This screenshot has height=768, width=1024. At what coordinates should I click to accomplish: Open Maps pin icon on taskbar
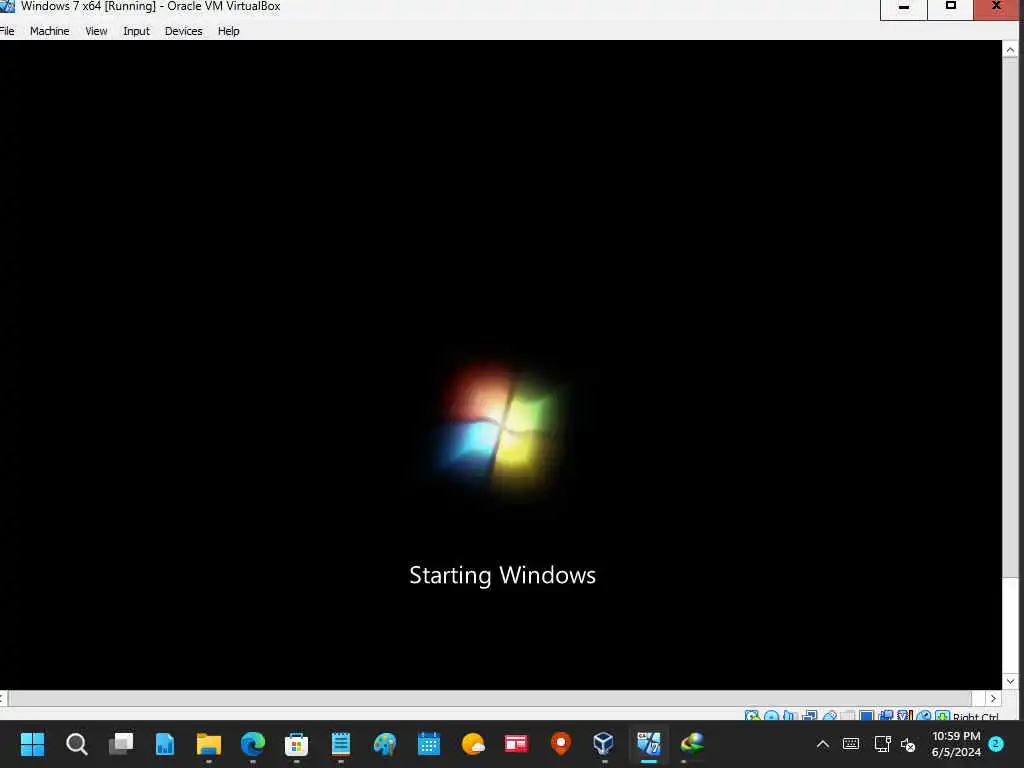click(x=560, y=744)
